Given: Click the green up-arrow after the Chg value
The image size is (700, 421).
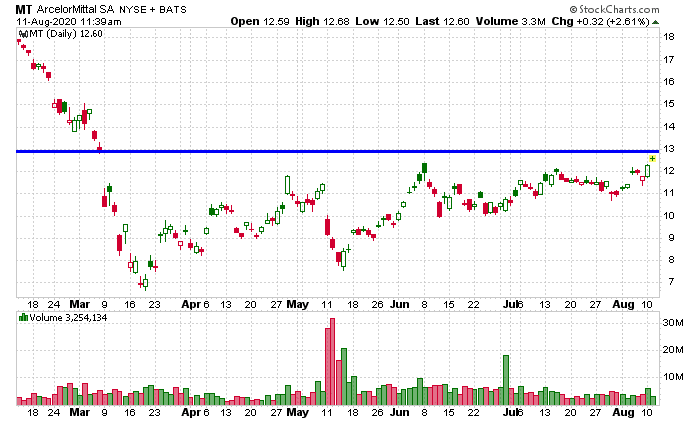Looking at the screenshot, I should [x=655, y=22].
